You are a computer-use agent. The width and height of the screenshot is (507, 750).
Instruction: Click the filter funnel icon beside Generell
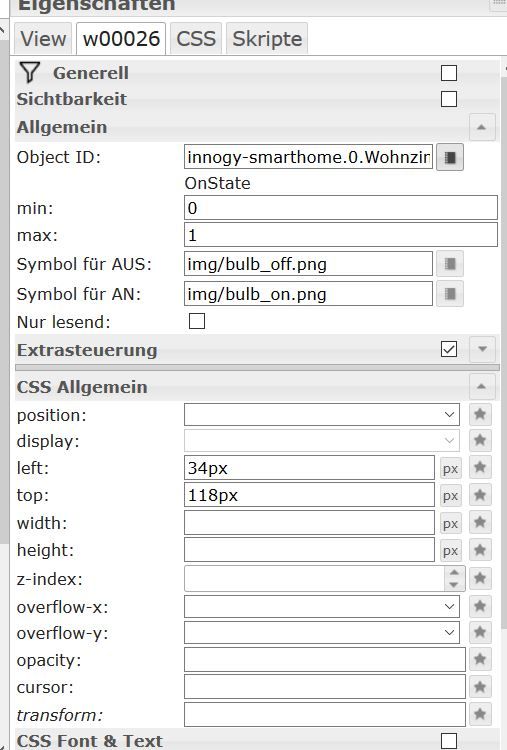pyautogui.click(x=30, y=73)
